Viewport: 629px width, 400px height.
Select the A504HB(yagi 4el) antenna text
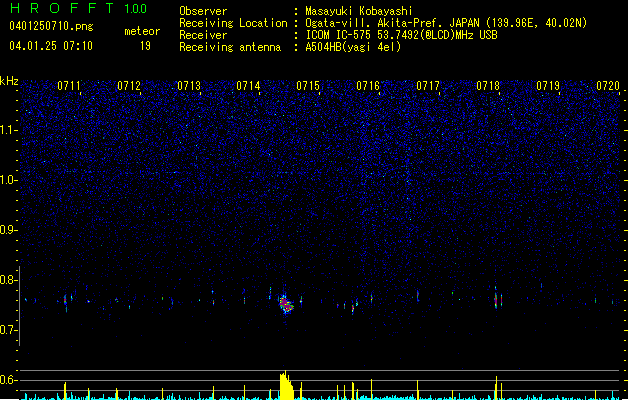click(x=353, y=47)
